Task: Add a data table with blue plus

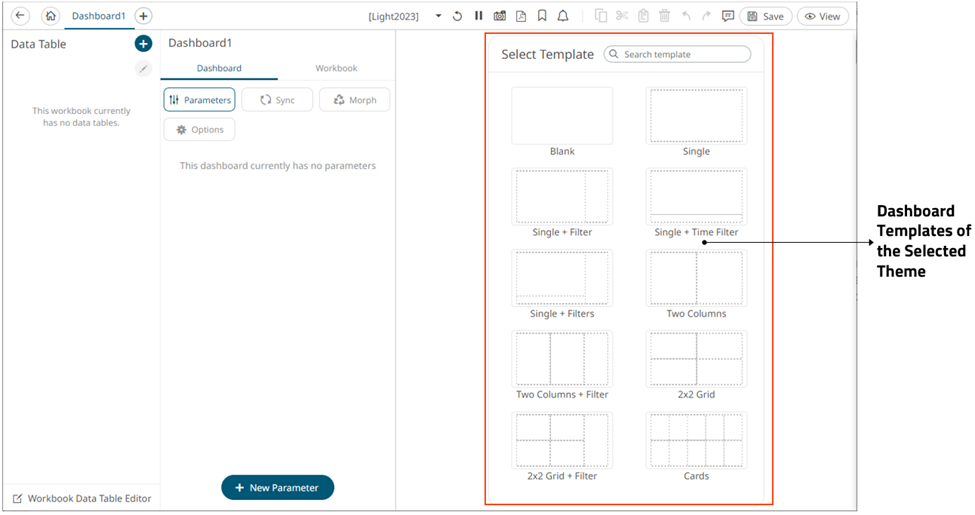Action: [x=143, y=44]
